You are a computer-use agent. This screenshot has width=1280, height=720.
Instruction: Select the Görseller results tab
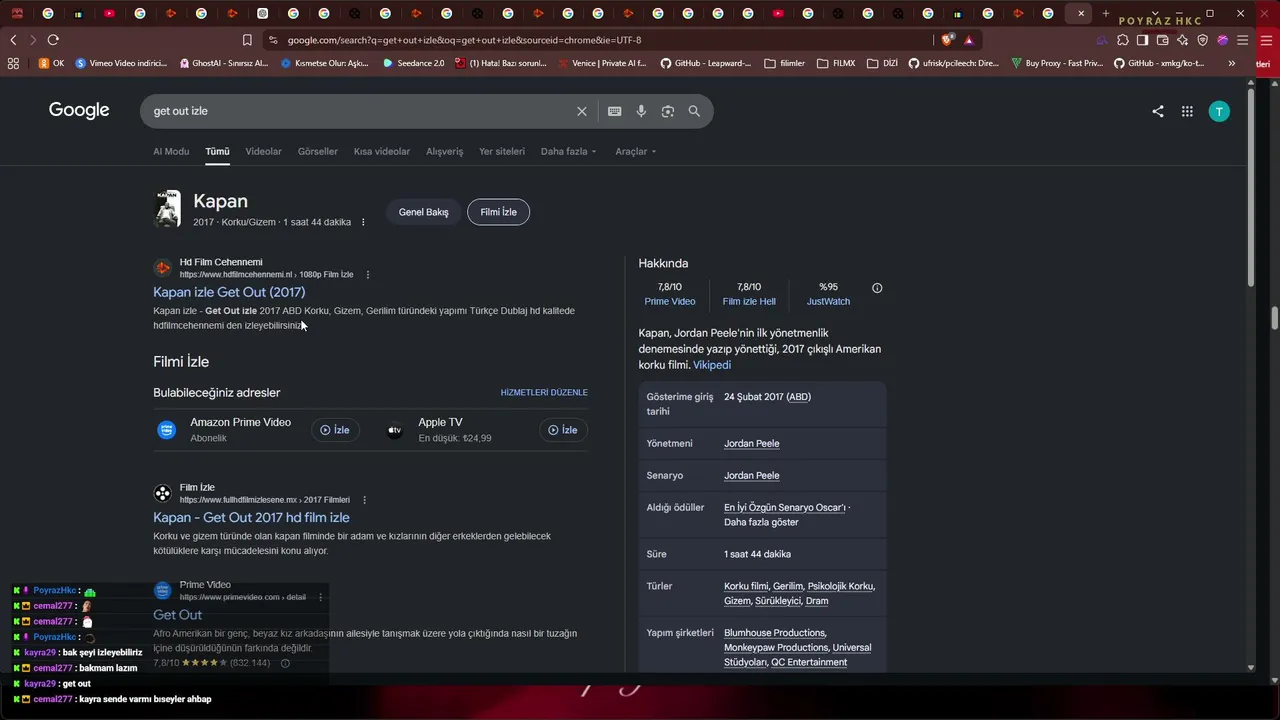(x=318, y=152)
